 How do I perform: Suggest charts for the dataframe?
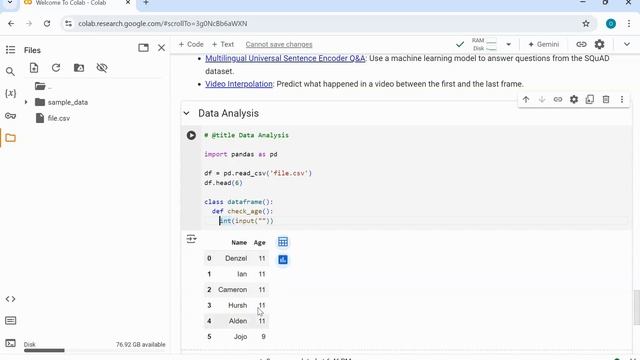[282, 260]
